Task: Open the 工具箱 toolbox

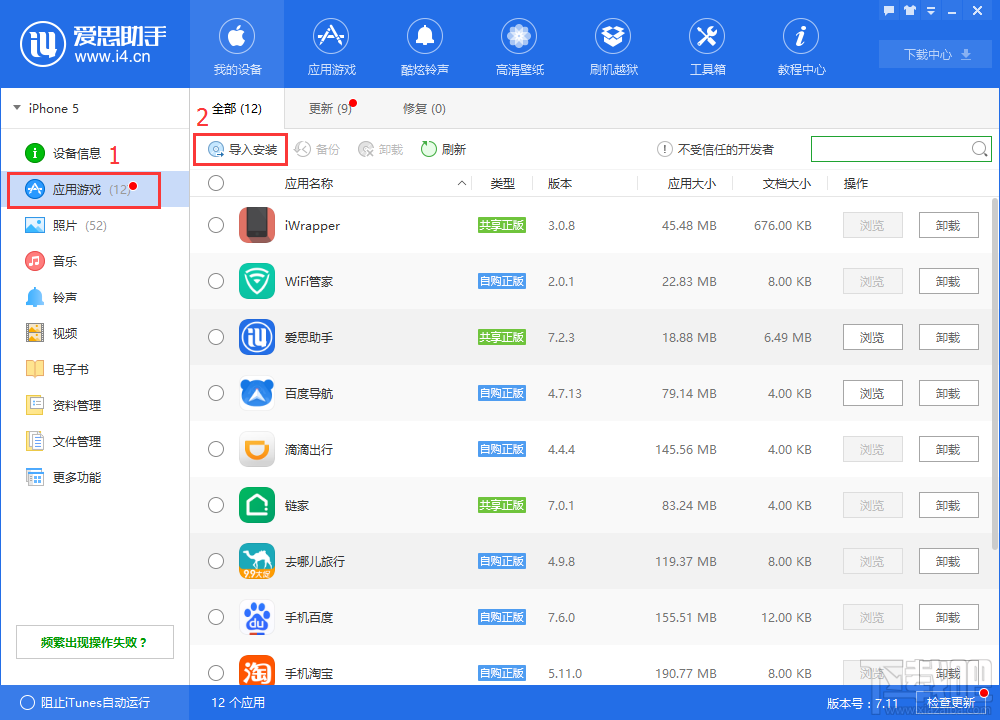Action: (x=707, y=45)
